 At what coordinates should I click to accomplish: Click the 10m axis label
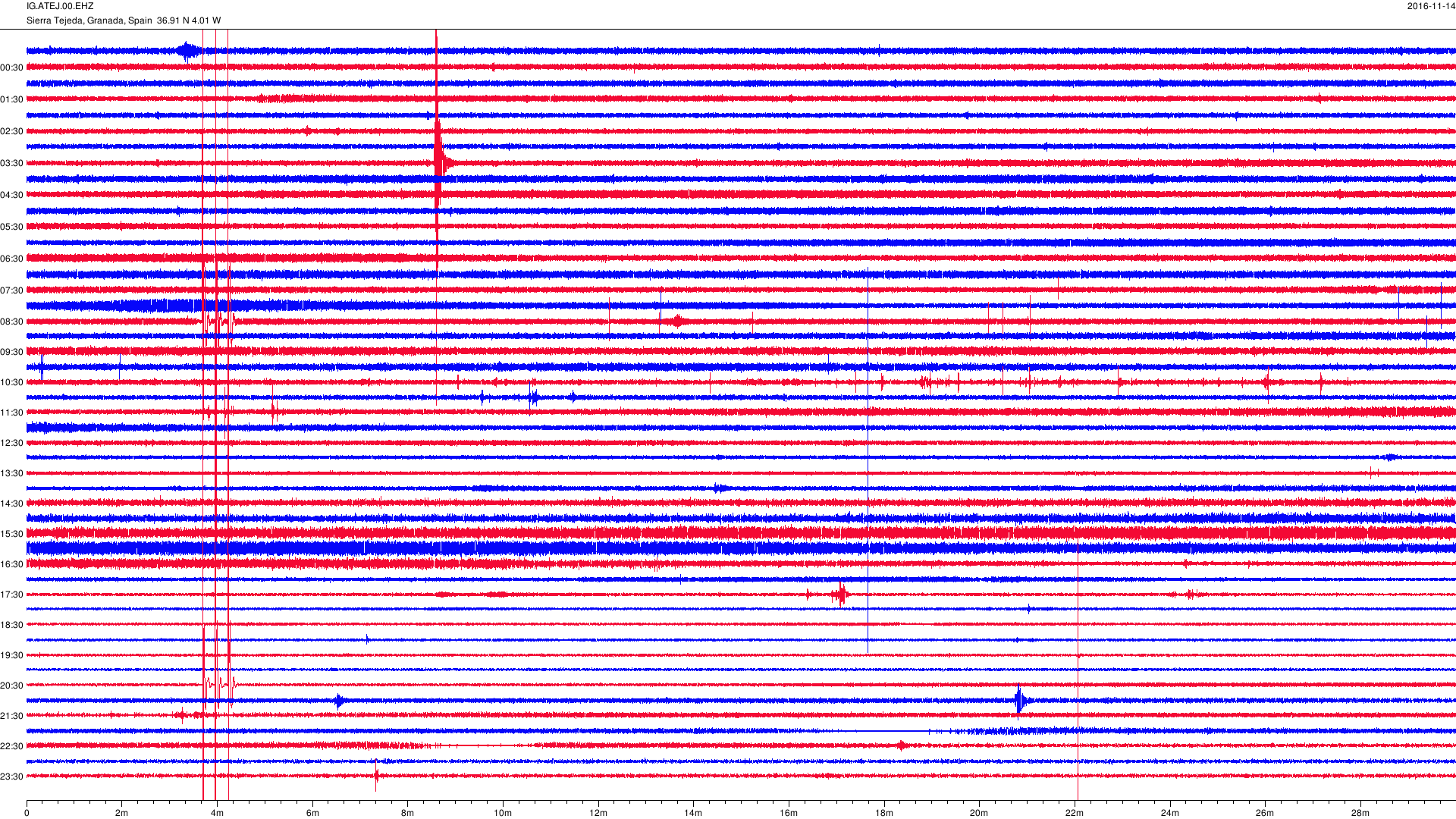tap(503, 813)
